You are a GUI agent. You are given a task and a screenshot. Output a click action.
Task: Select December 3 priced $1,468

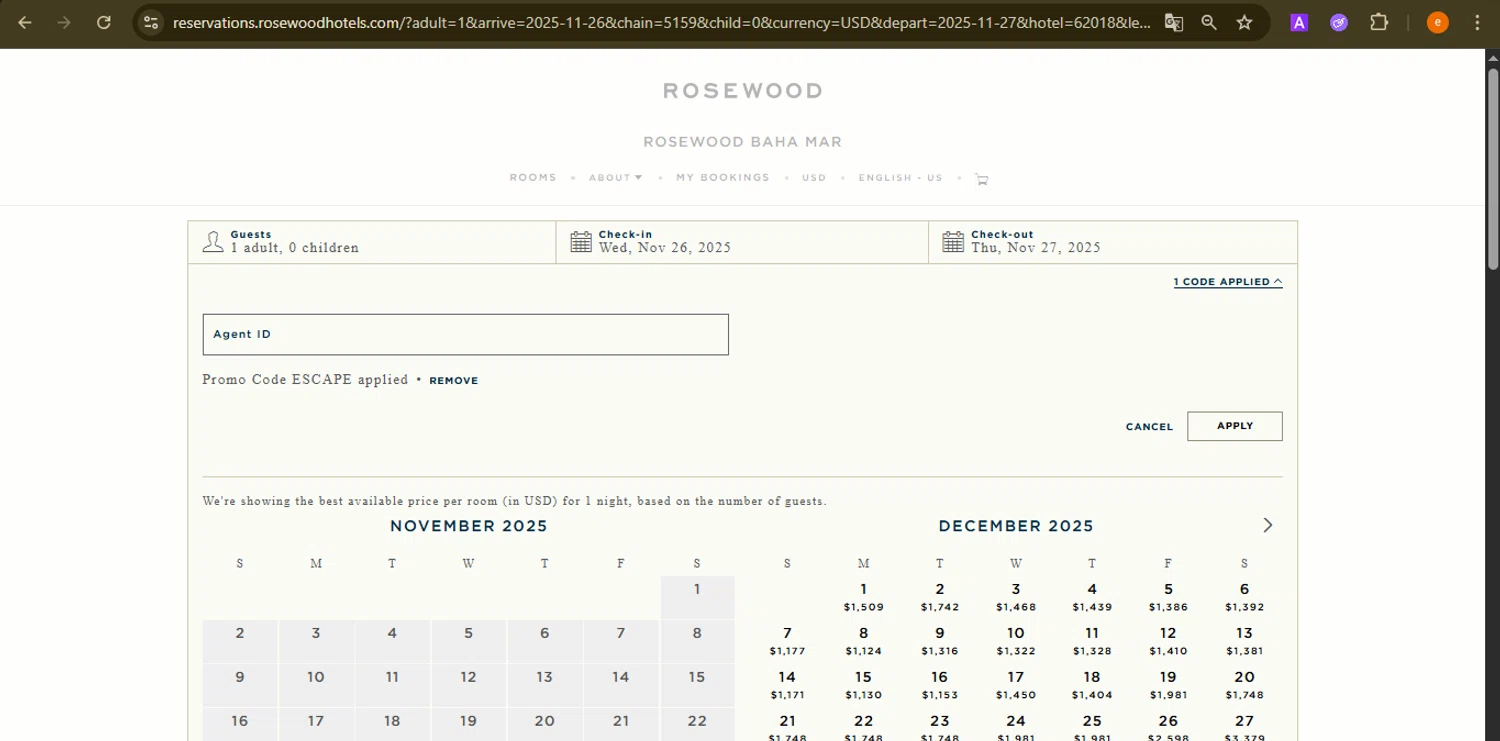pyautogui.click(x=1016, y=597)
